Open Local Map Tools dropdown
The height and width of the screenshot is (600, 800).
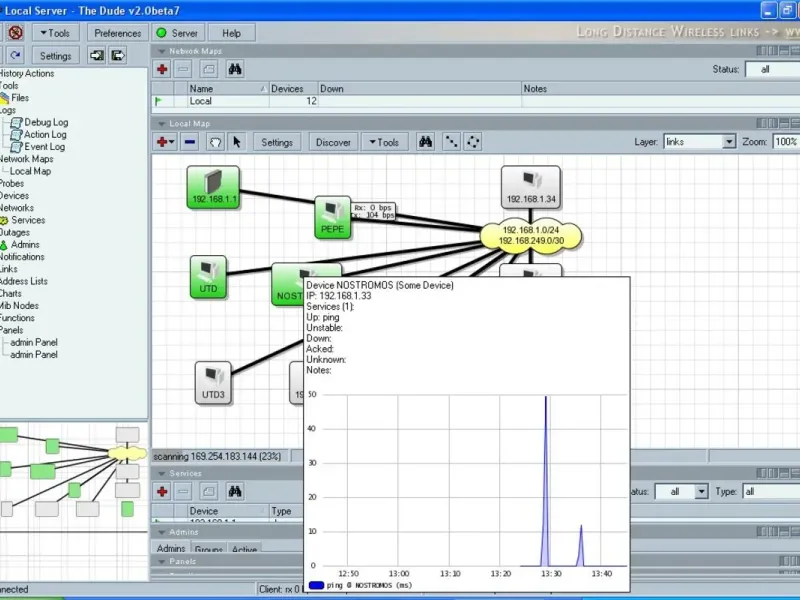pyautogui.click(x=385, y=142)
